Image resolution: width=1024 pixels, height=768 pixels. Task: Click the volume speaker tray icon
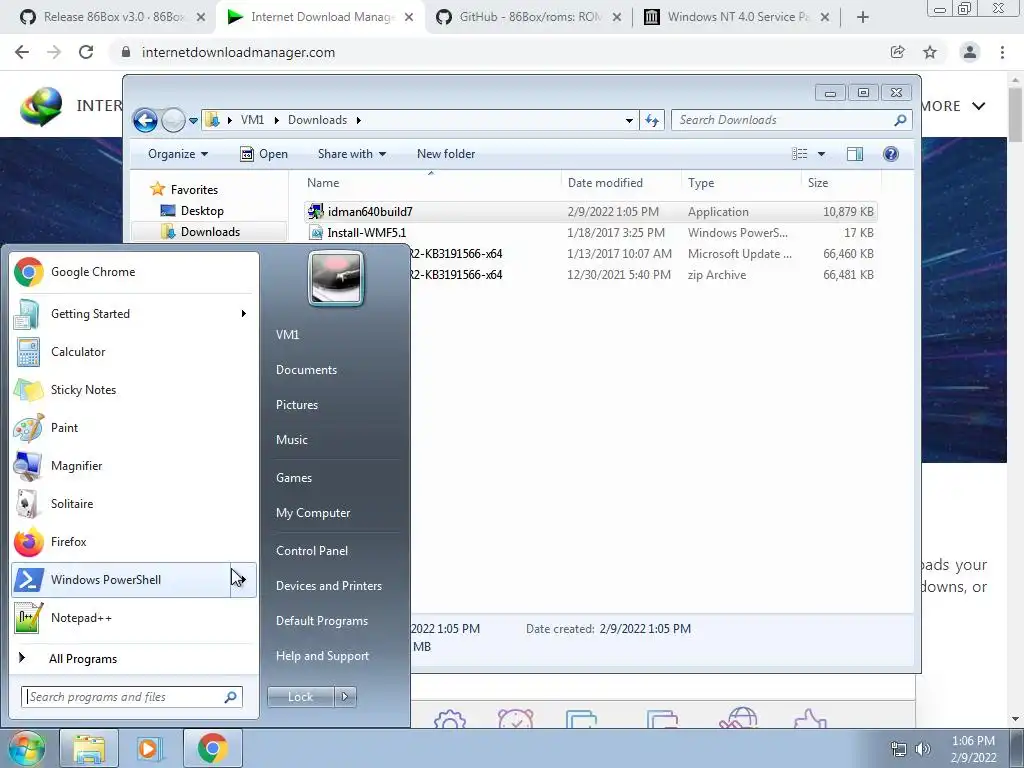click(x=923, y=749)
